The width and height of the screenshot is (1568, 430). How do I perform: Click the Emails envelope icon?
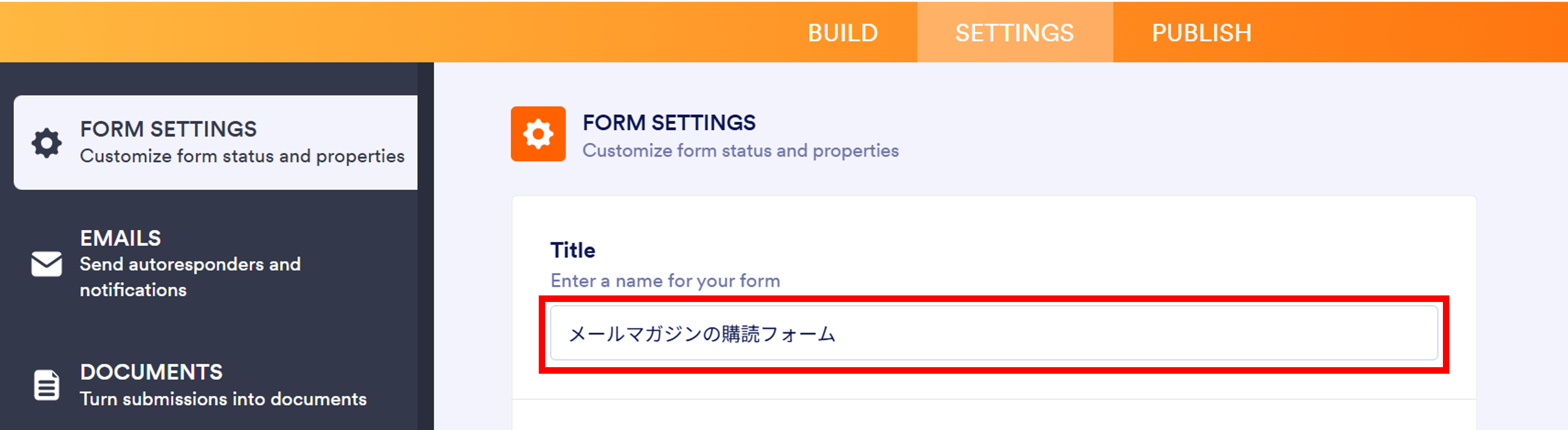coord(47,264)
